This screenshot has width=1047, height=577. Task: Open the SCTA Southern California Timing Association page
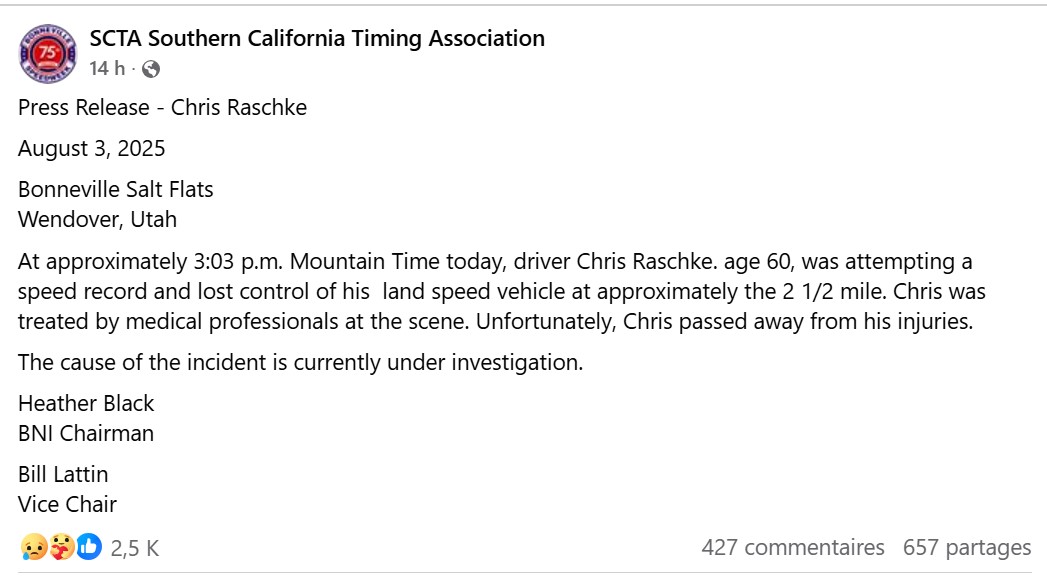(317, 39)
